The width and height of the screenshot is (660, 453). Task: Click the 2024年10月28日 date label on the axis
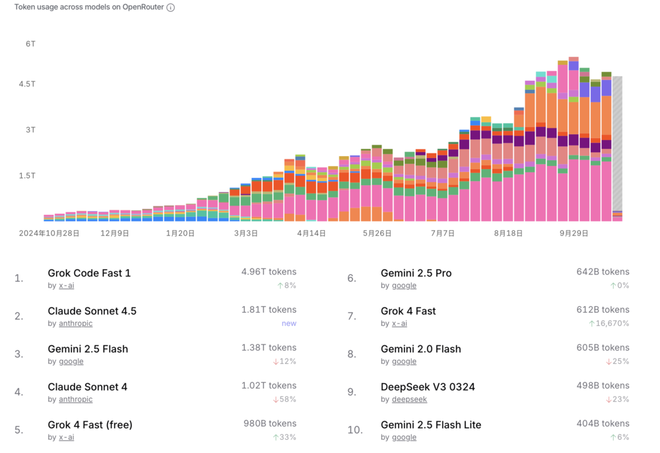tap(48, 233)
